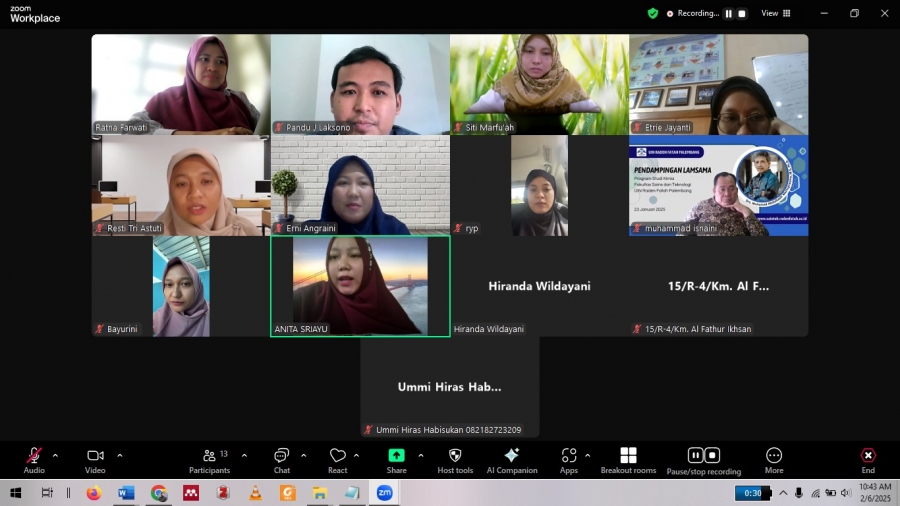Click the green Share screen button
The width and height of the screenshot is (900, 506).
point(396,460)
